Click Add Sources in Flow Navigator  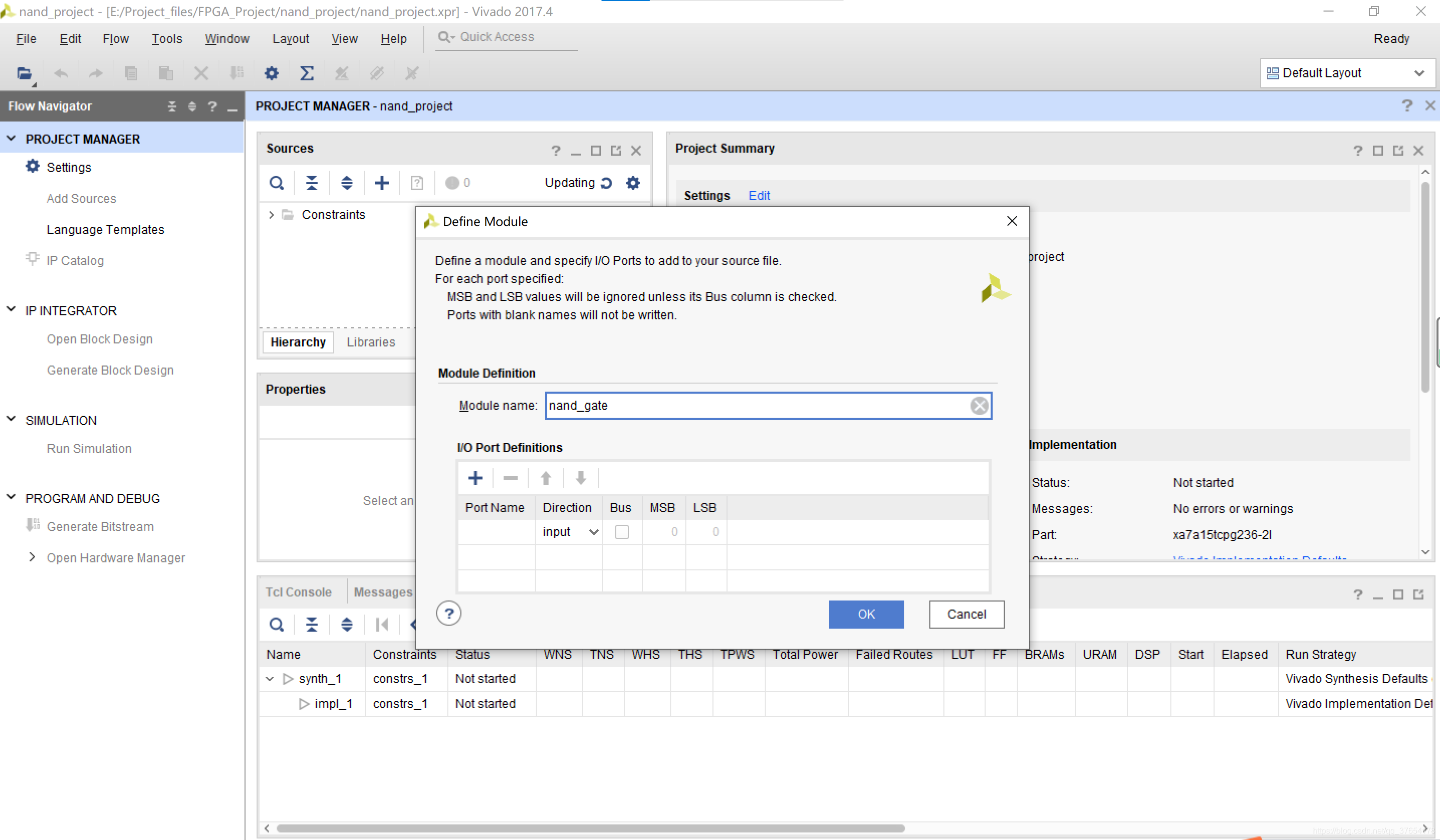81,198
